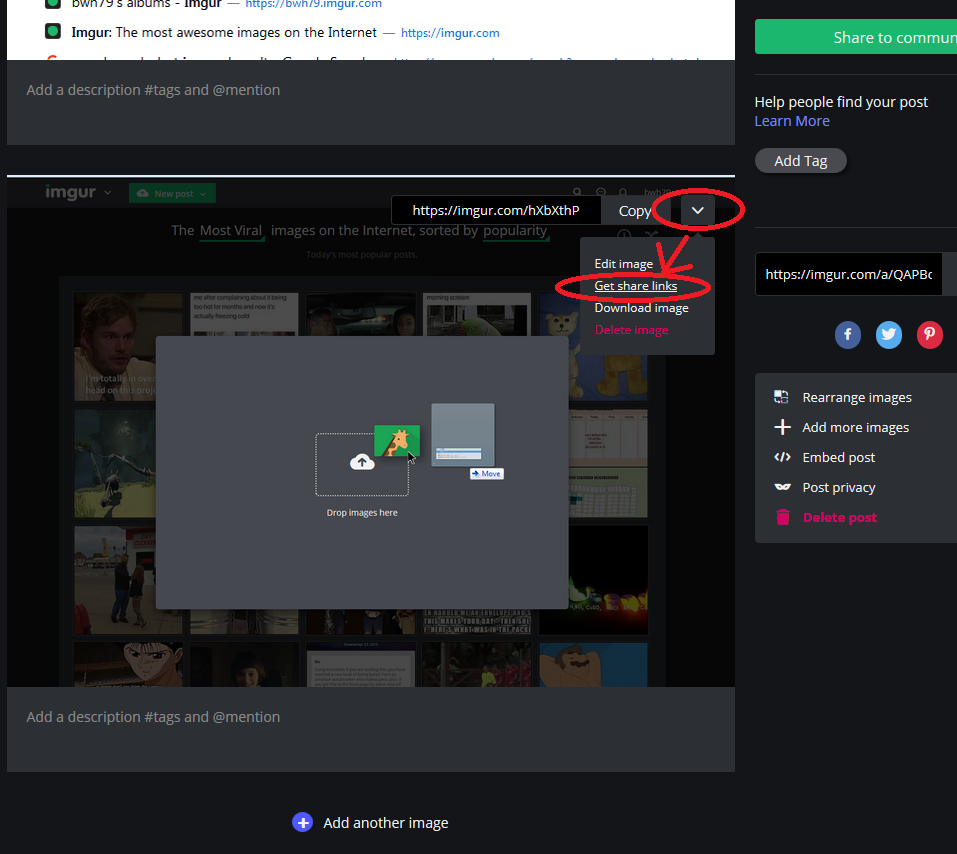Click the Add another image label

pos(386,823)
